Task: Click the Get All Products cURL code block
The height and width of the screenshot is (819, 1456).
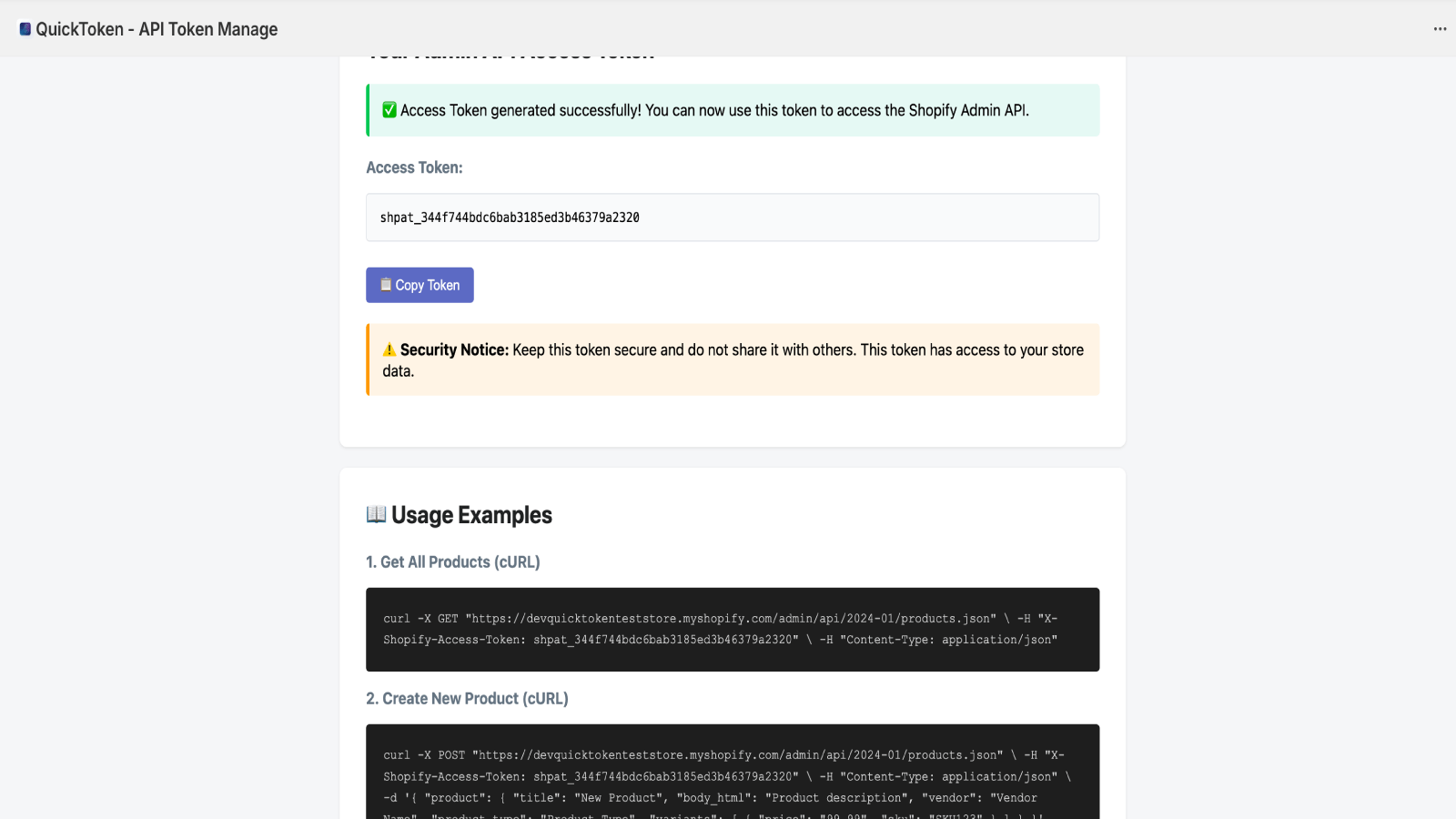Action: [x=732, y=629]
